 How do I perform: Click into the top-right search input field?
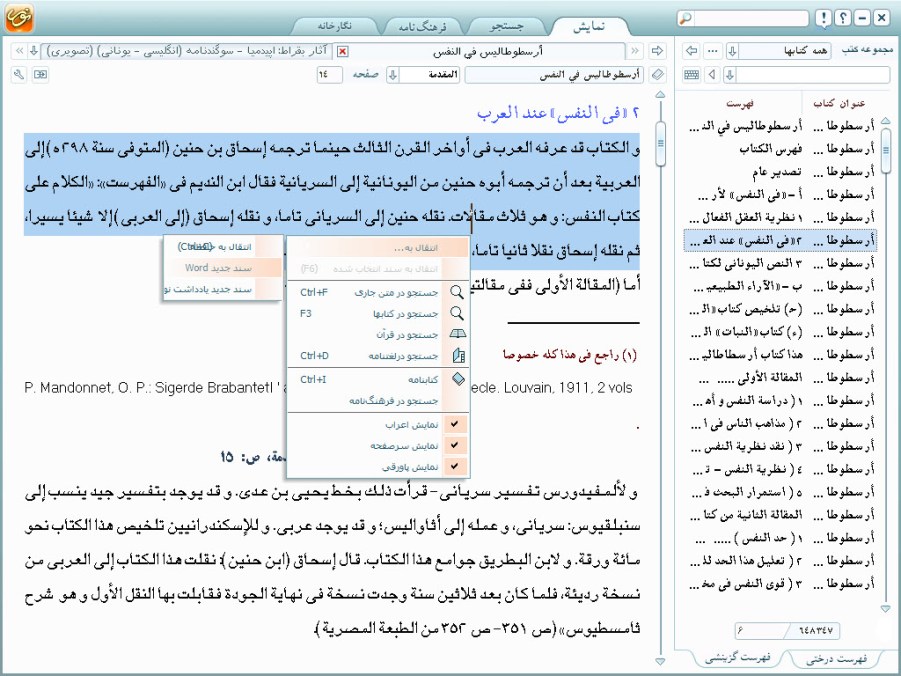pyautogui.click(x=751, y=18)
